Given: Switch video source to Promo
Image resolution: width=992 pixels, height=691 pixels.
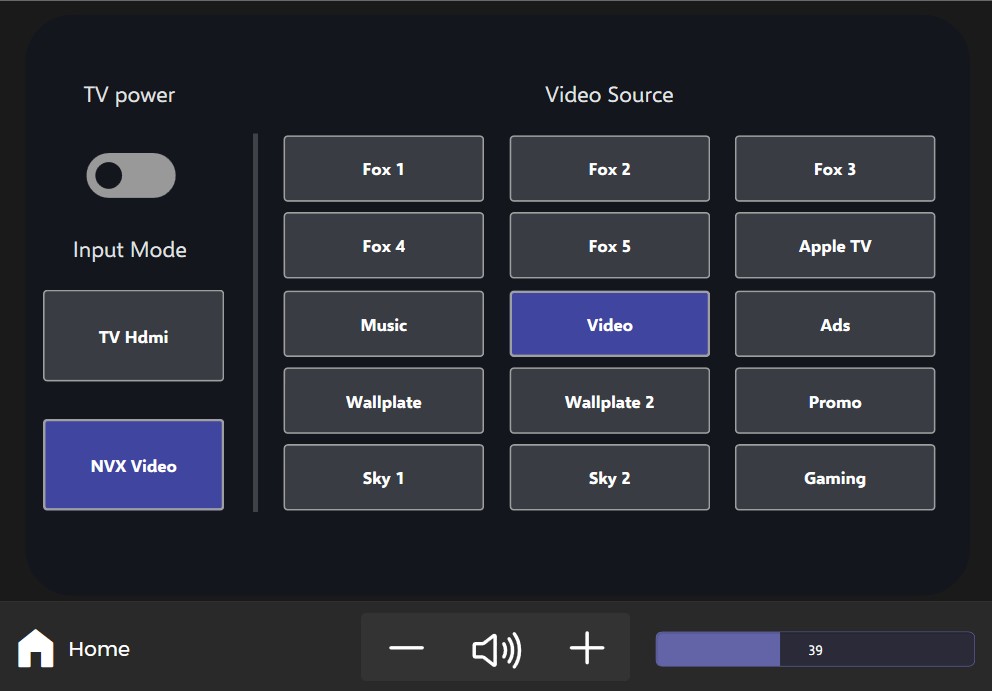Looking at the screenshot, I should point(834,400).
